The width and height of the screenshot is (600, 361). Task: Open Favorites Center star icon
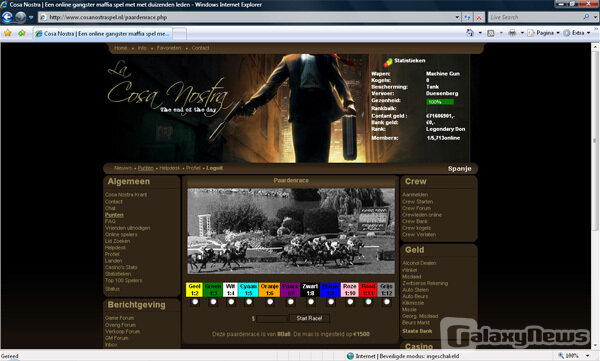point(8,33)
